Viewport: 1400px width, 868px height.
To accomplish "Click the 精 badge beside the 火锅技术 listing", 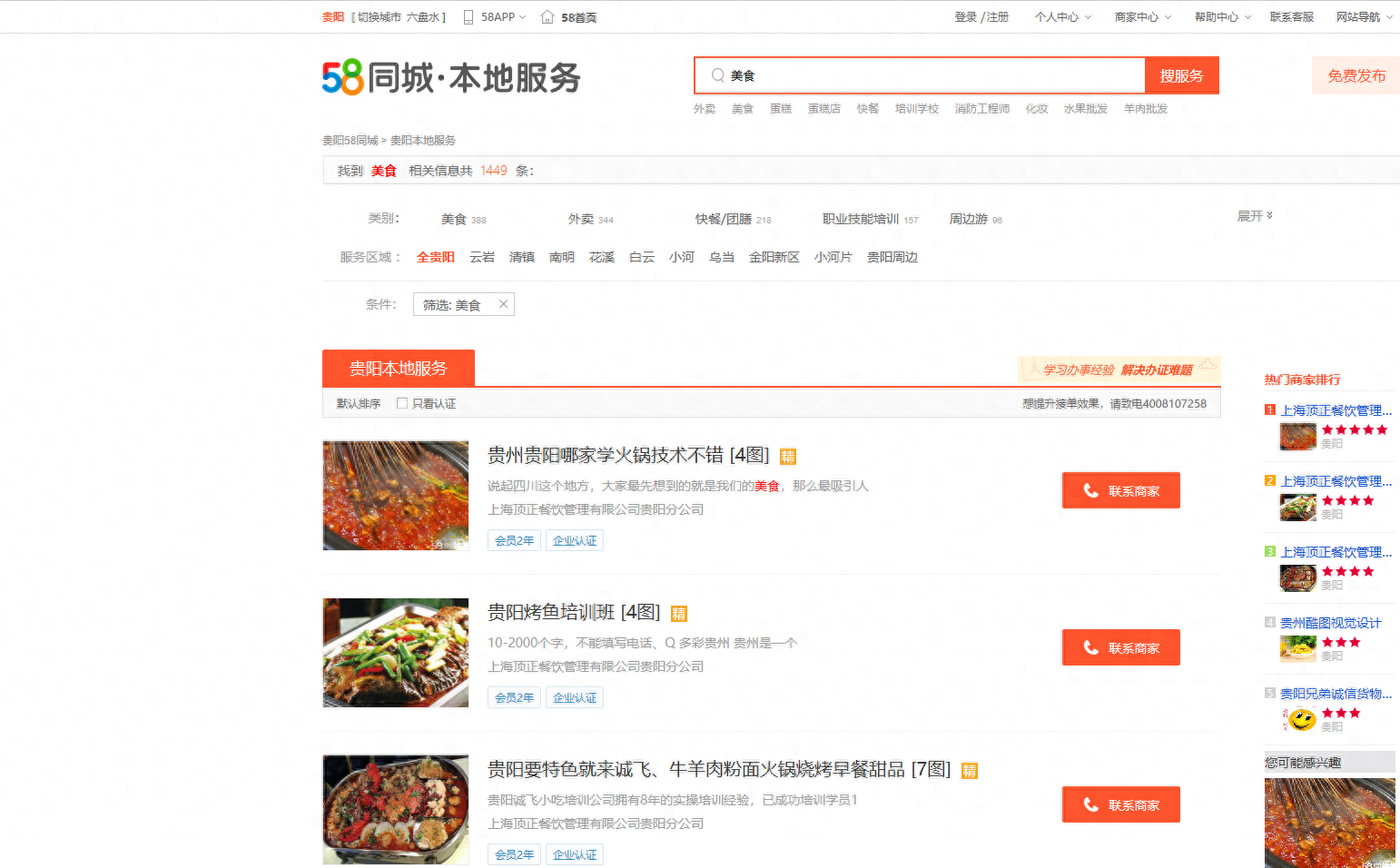I will click(788, 457).
